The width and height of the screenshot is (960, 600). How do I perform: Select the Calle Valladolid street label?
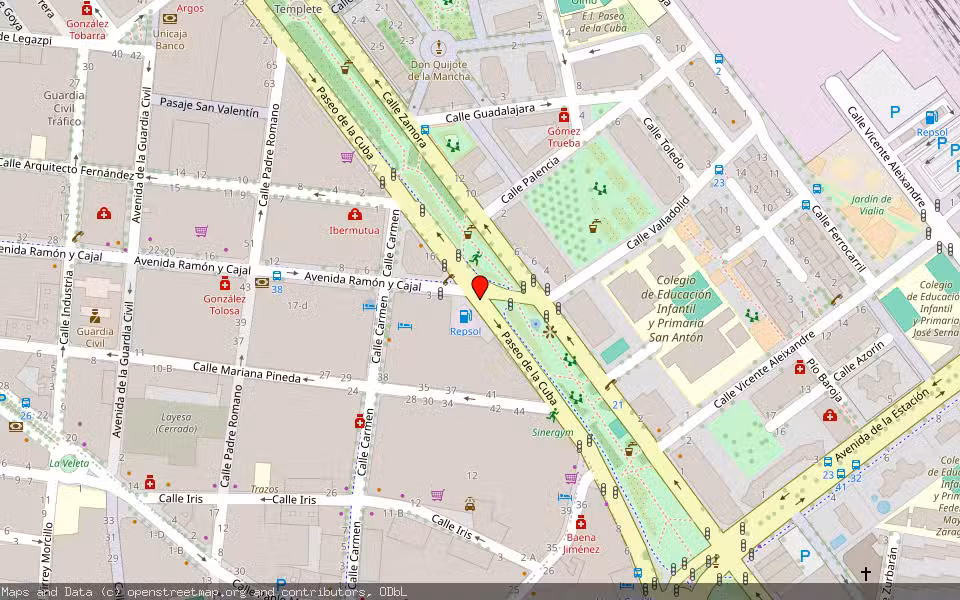tap(658, 223)
